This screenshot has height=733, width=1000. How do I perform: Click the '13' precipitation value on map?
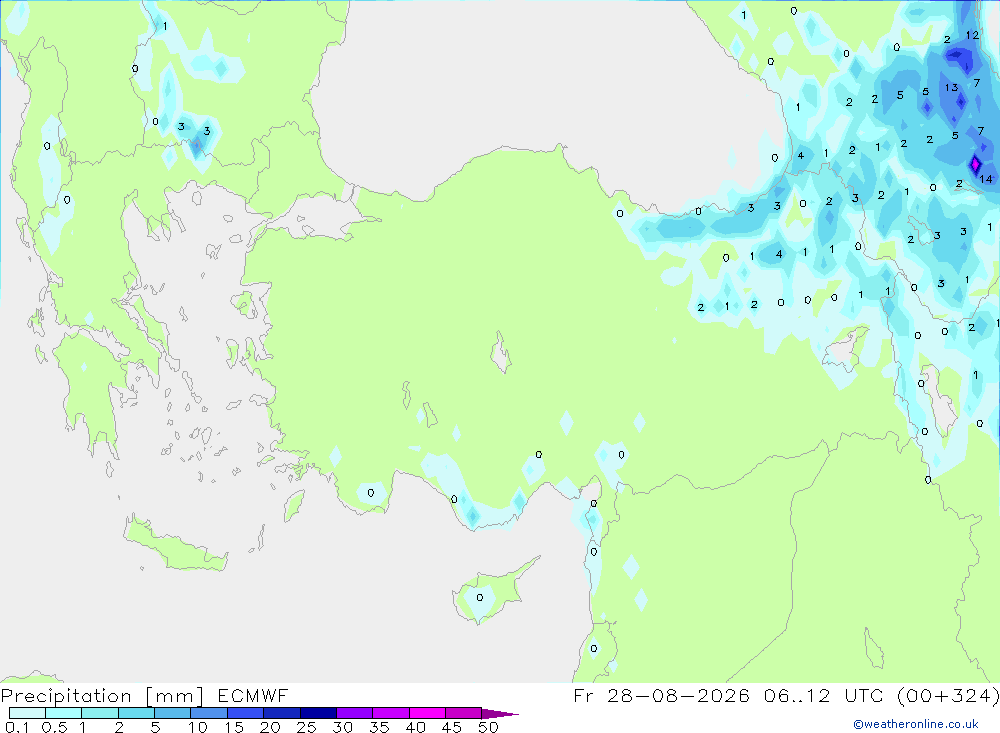(x=952, y=87)
